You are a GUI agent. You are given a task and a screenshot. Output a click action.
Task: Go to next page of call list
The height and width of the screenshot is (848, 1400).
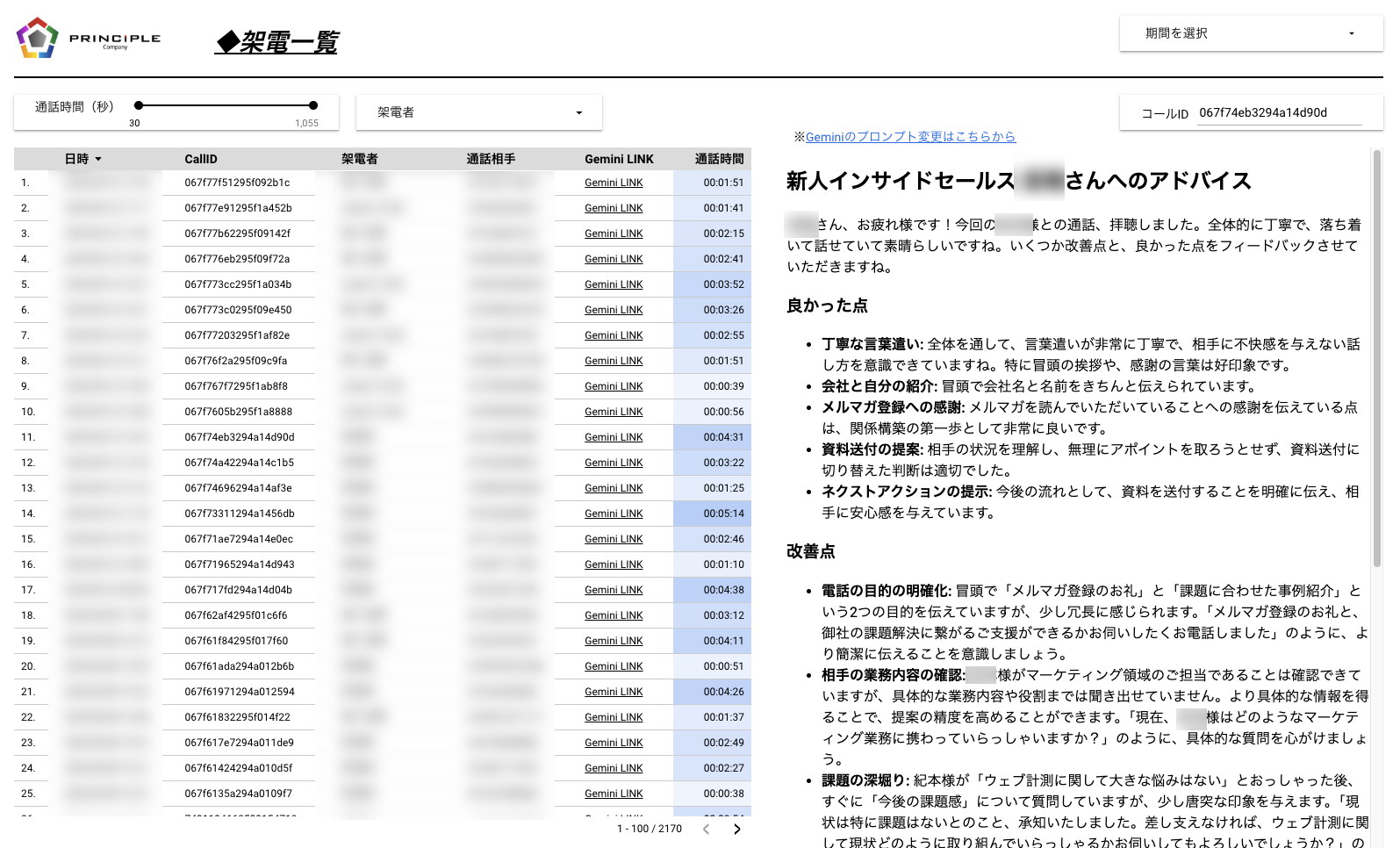coord(736,829)
